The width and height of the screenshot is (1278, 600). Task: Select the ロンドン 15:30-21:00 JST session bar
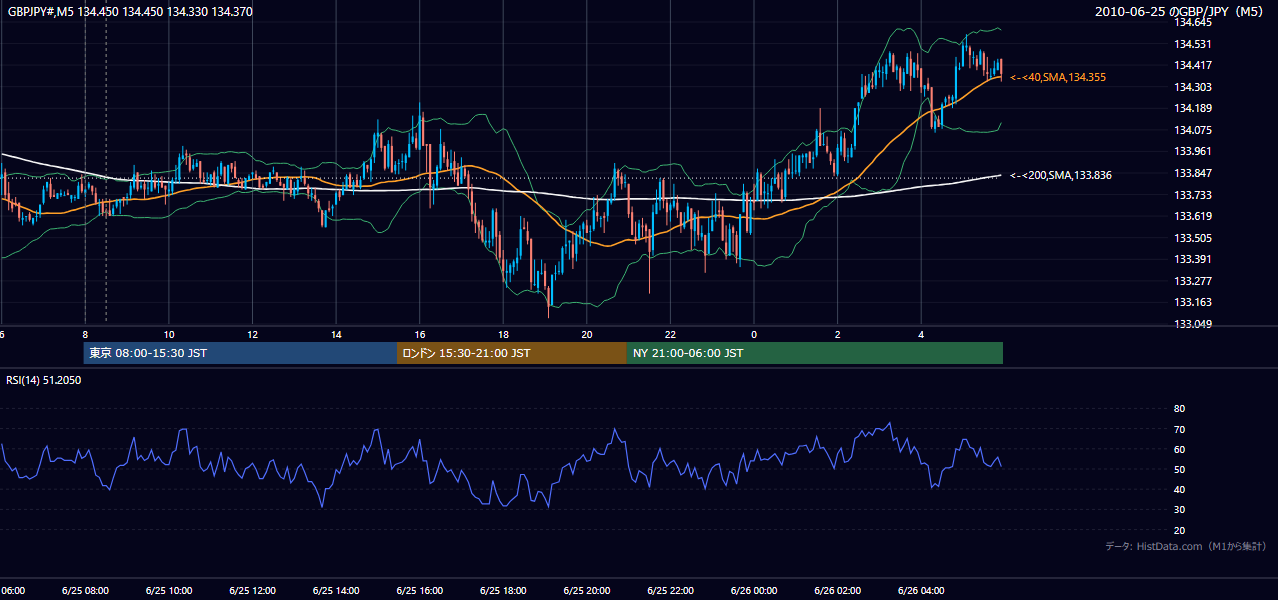pos(512,353)
